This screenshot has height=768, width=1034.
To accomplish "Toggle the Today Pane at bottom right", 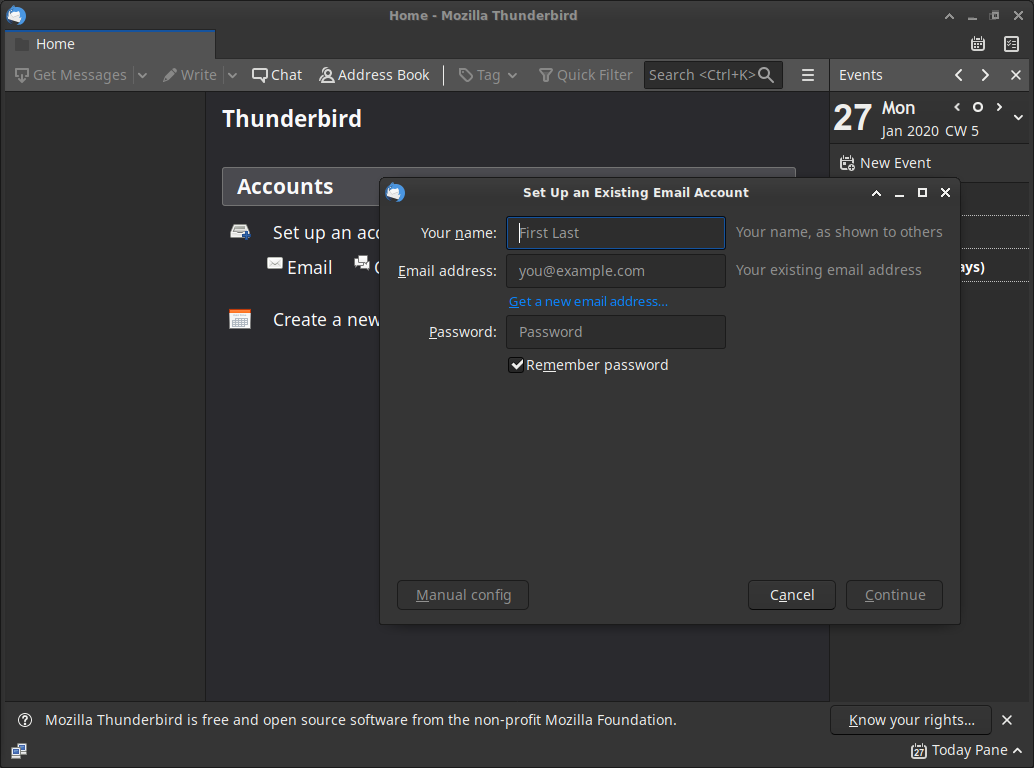I will tap(966, 750).
